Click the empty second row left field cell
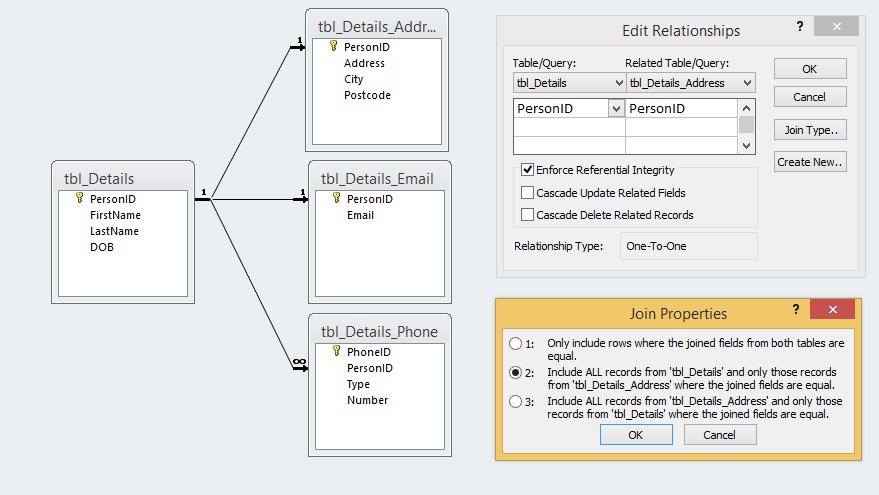The image size is (879, 495). [569, 127]
